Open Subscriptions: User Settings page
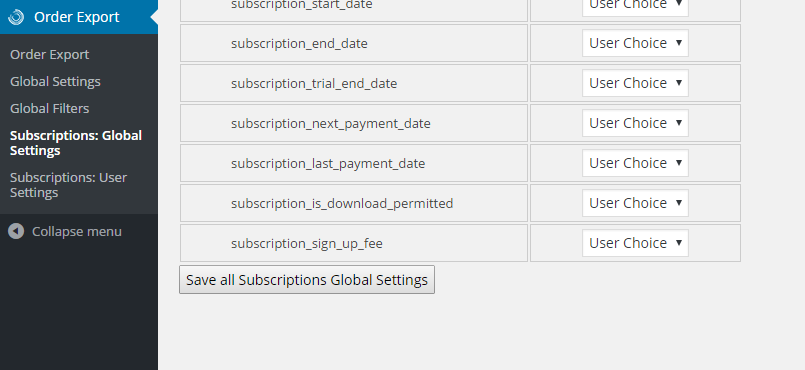 point(68,185)
